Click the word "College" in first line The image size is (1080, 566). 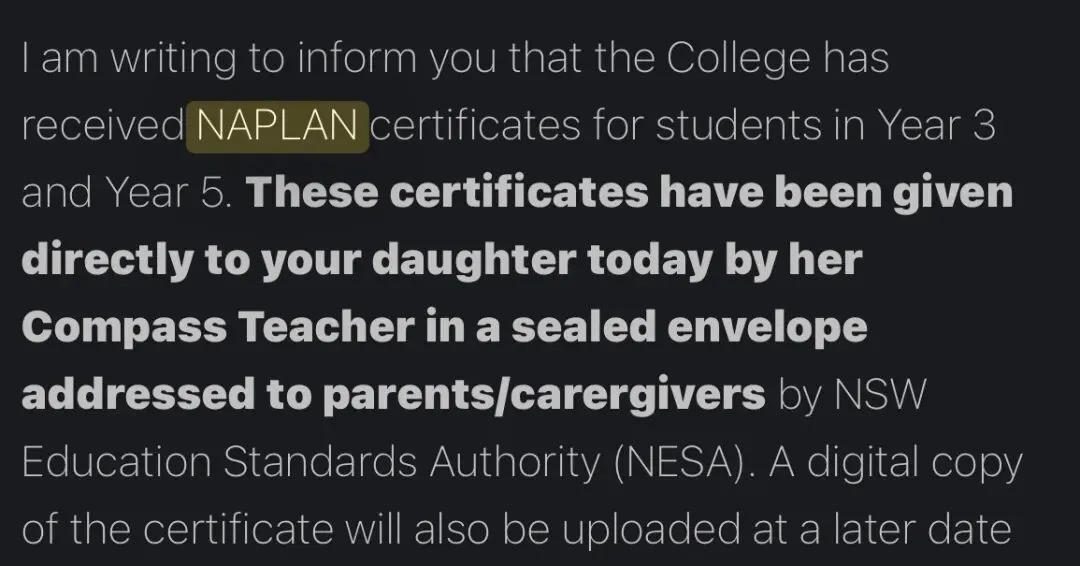click(739, 59)
